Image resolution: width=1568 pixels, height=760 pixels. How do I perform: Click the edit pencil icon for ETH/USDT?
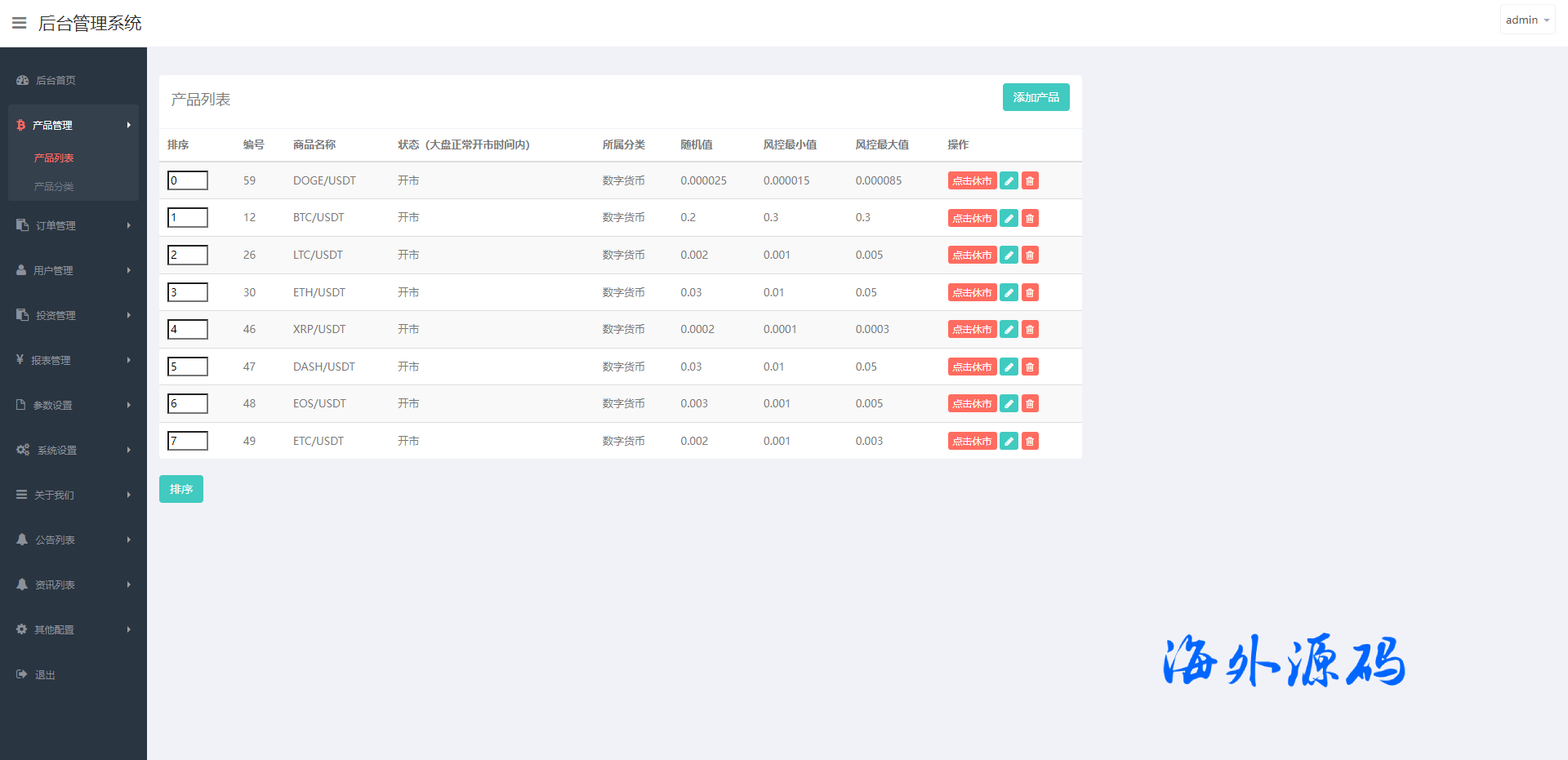click(1009, 292)
